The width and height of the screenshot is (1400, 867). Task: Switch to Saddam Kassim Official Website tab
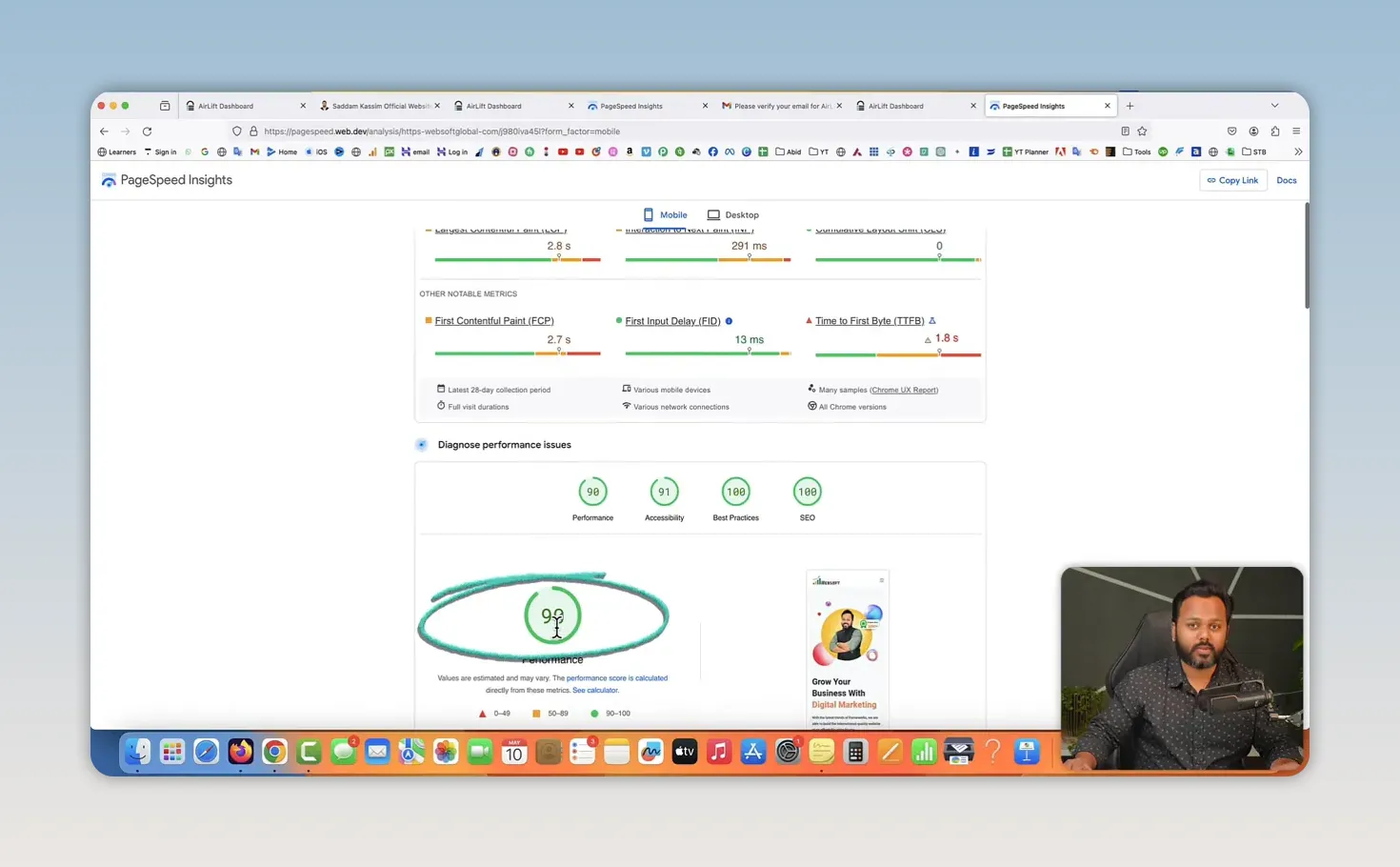coord(380,106)
